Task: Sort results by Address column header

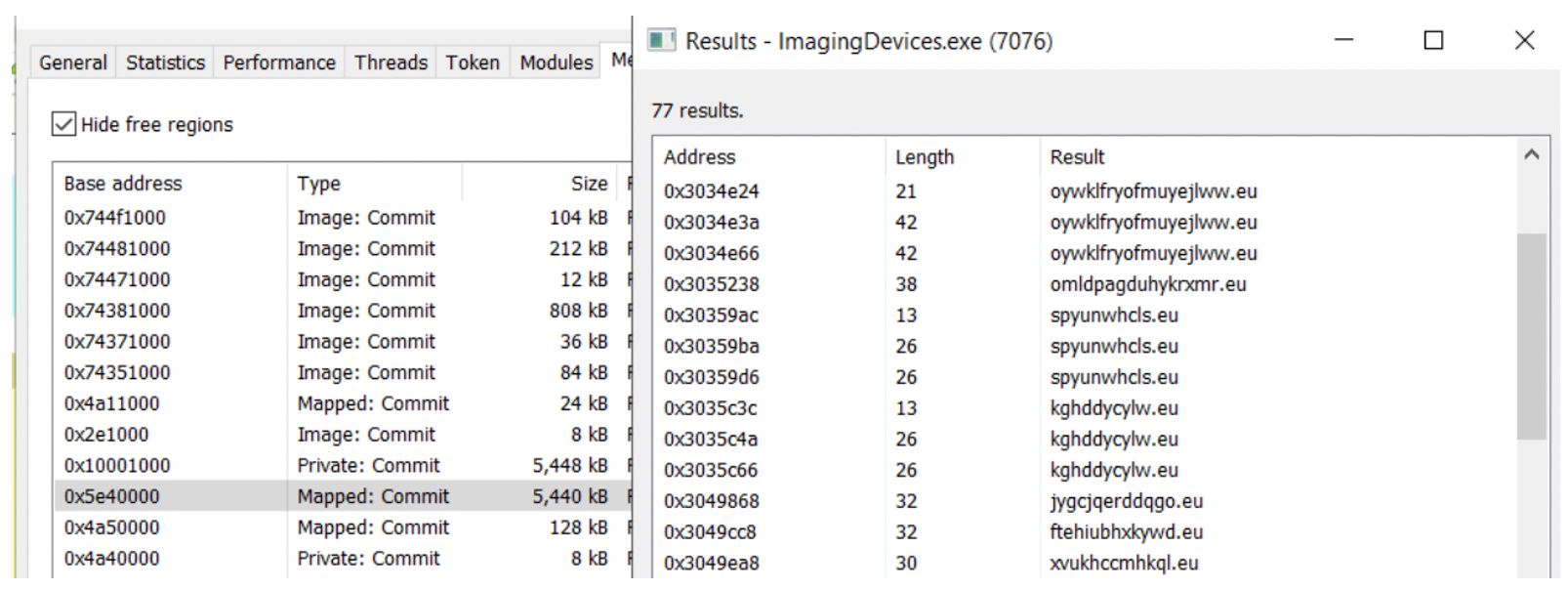Action: pyautogui.click(x=700, y=157)
